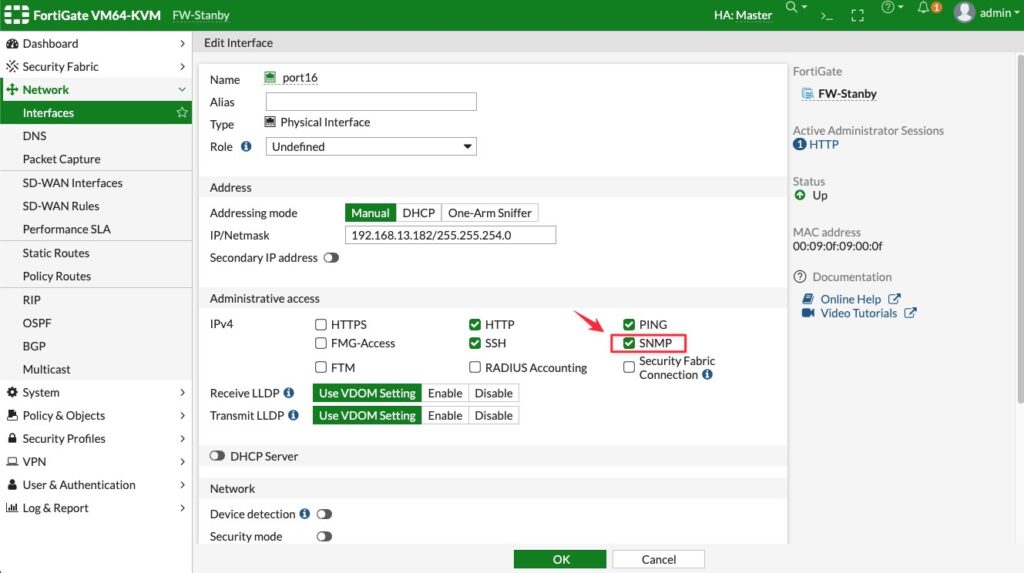Click Disable for Receive LLDP
Image resolution: width=1024 pixels, height=573 pixels.
(x=494, y=393)
